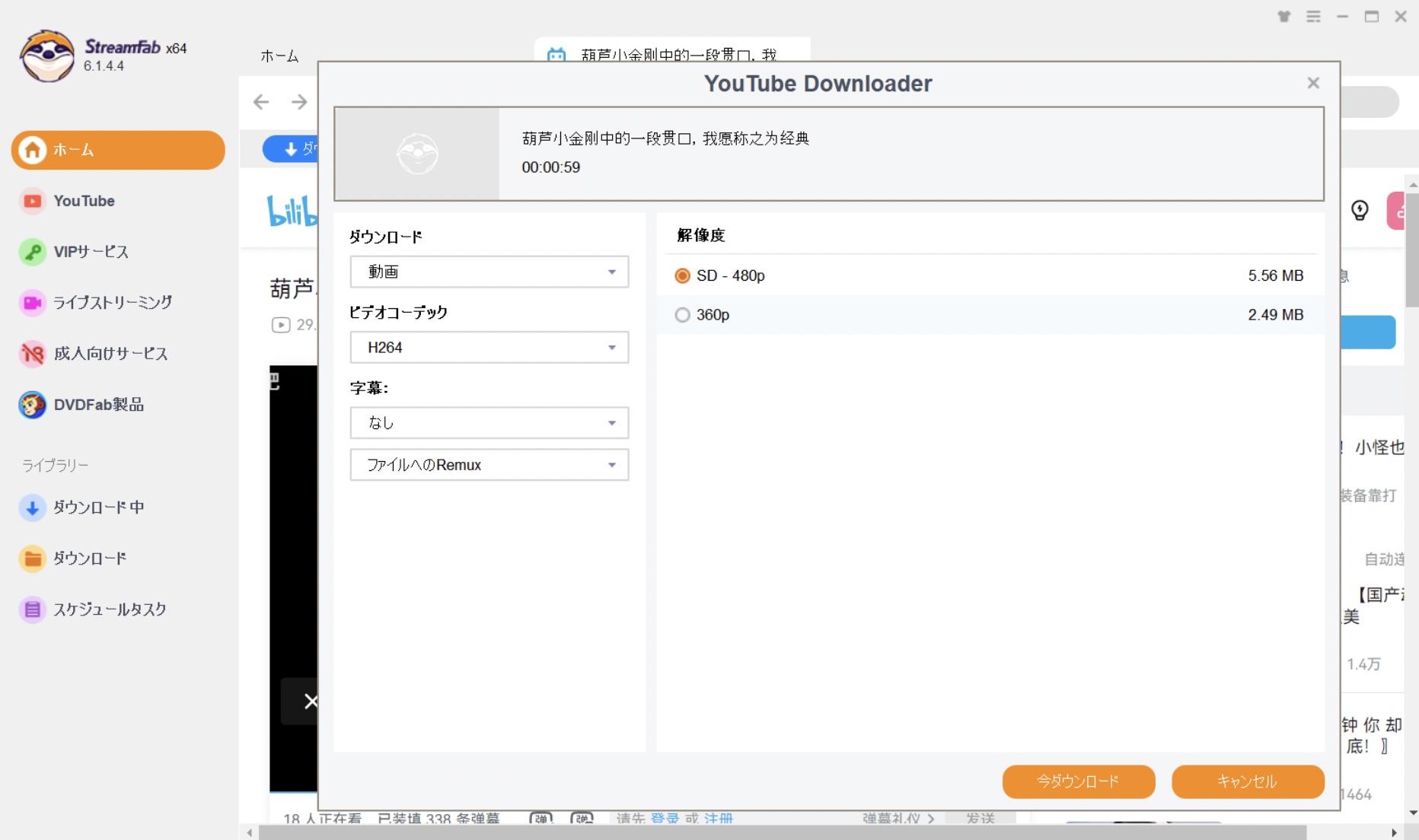The width and height of the screenshot is (1419, 840).
Task: Click 今ダウンロード button
Action: pyautogui.click(x=1079, y=781)
